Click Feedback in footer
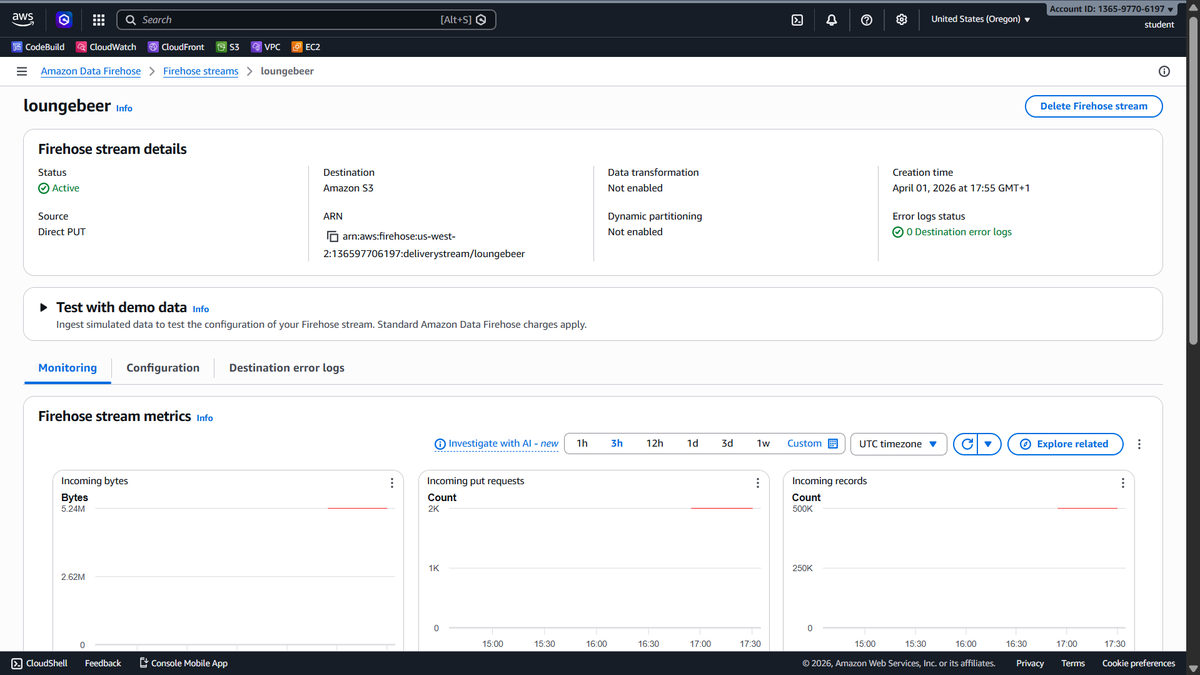This screenshot has height=675, width=1200. [103, 663]
